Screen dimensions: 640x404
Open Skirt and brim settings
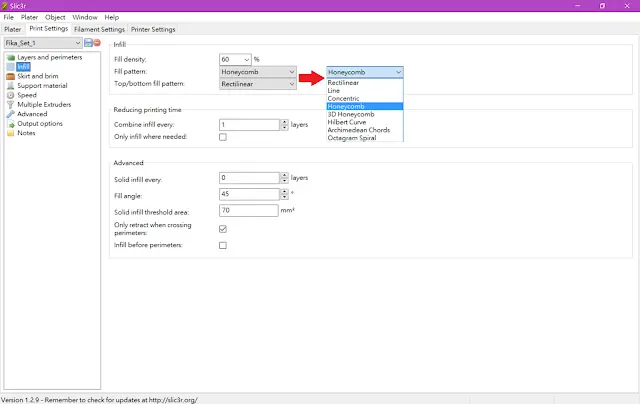(38, 76)
